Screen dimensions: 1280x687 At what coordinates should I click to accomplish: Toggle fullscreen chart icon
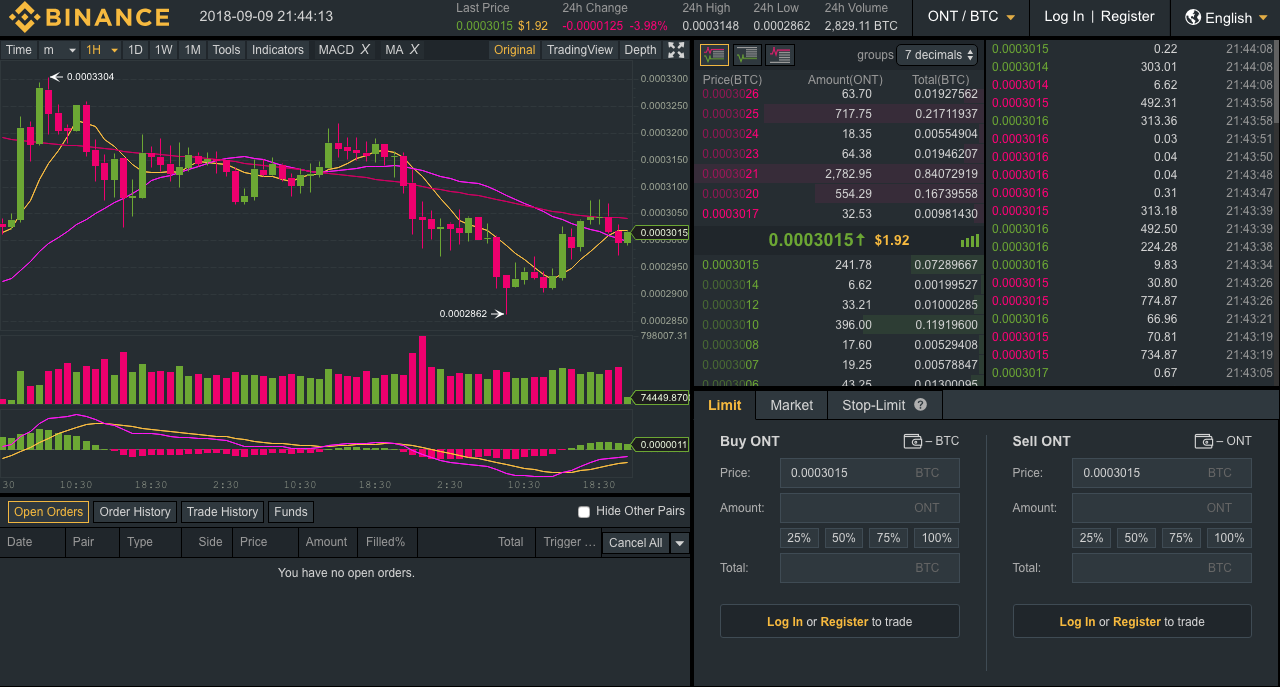tap(676, 50)
